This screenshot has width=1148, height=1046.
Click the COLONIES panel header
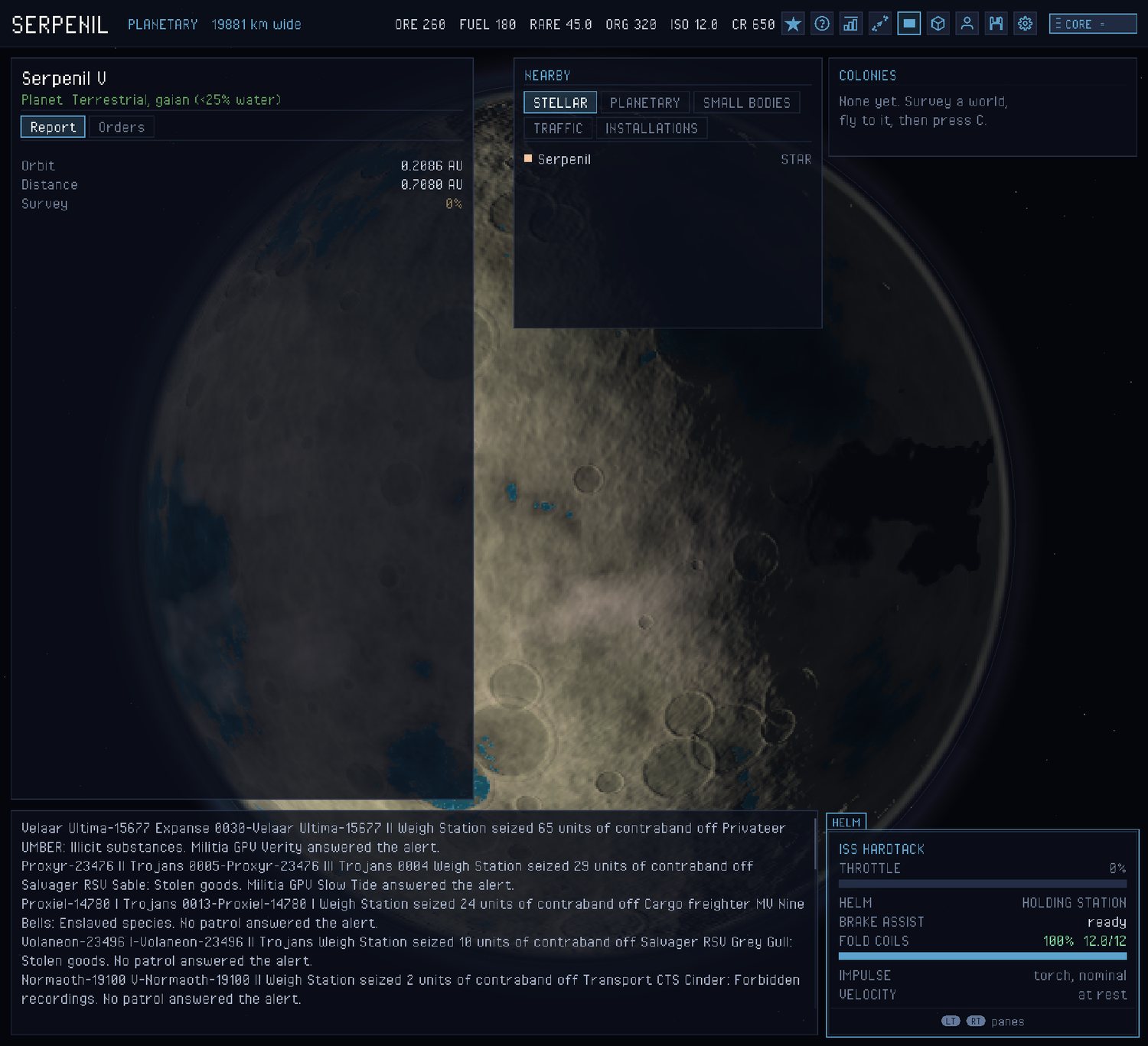point(868,76)
